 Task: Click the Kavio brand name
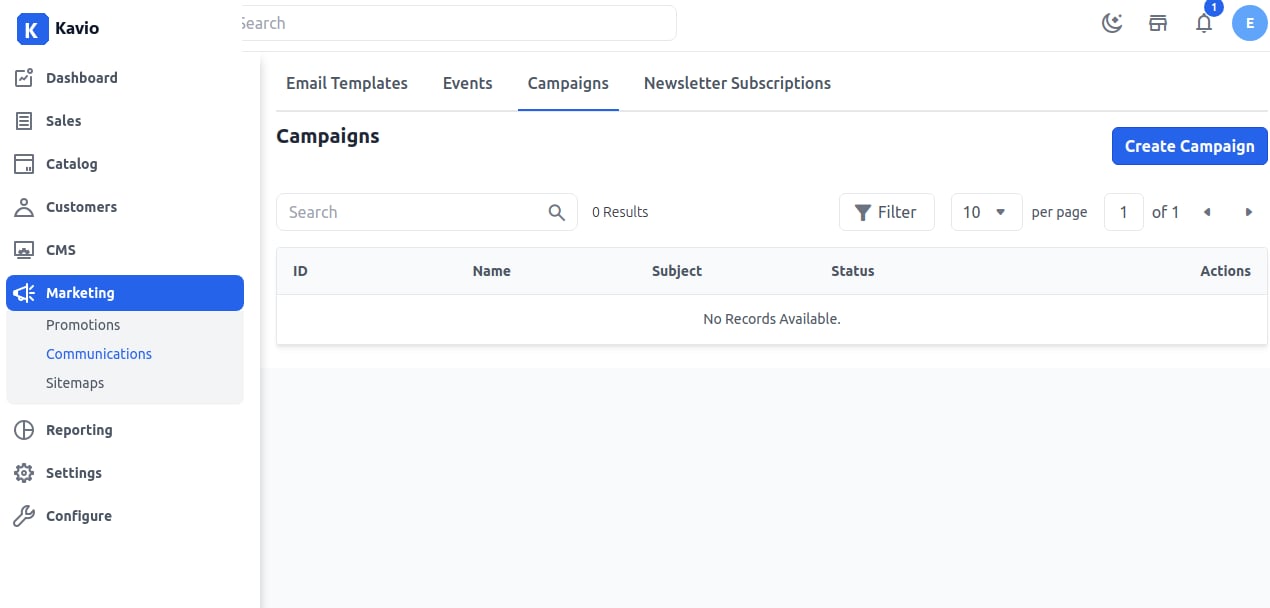tap(77, 28)
